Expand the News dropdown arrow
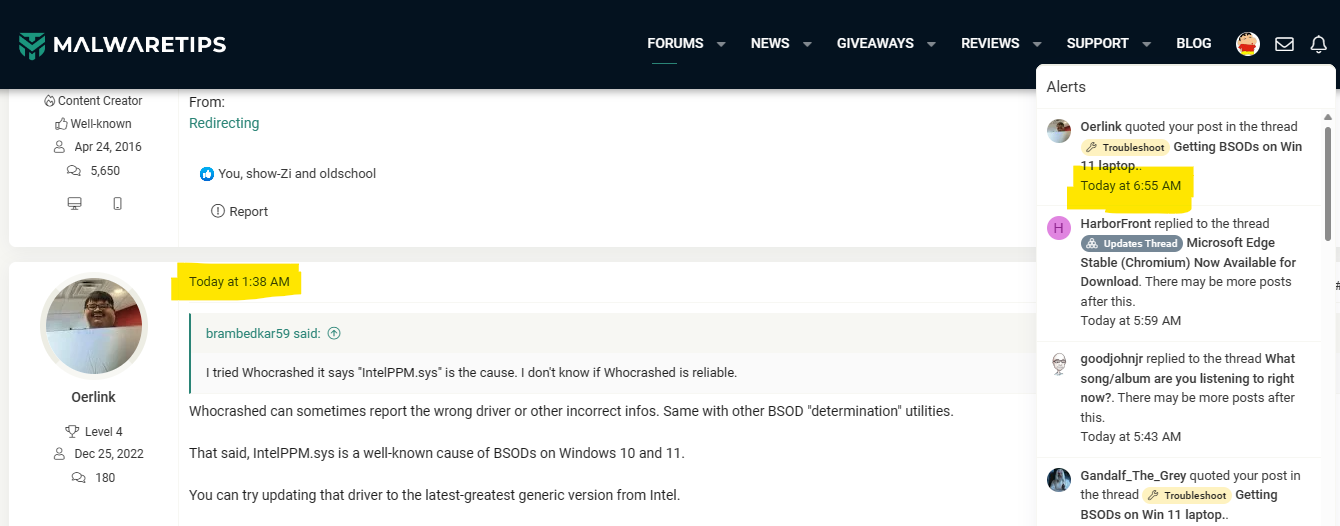This screenshot has width=1340, height=526. point(807,44)
